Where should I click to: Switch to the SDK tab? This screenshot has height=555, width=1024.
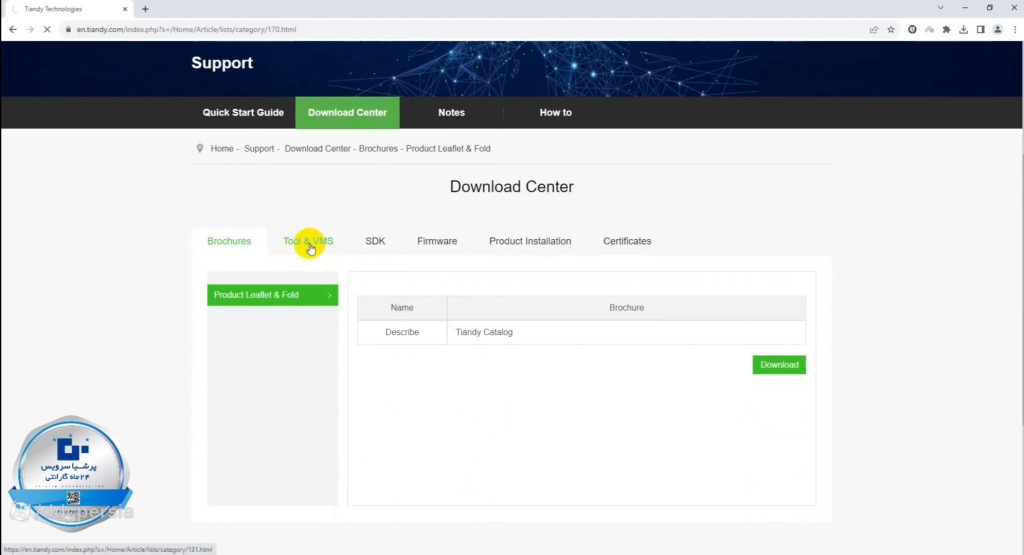[375, 241]
